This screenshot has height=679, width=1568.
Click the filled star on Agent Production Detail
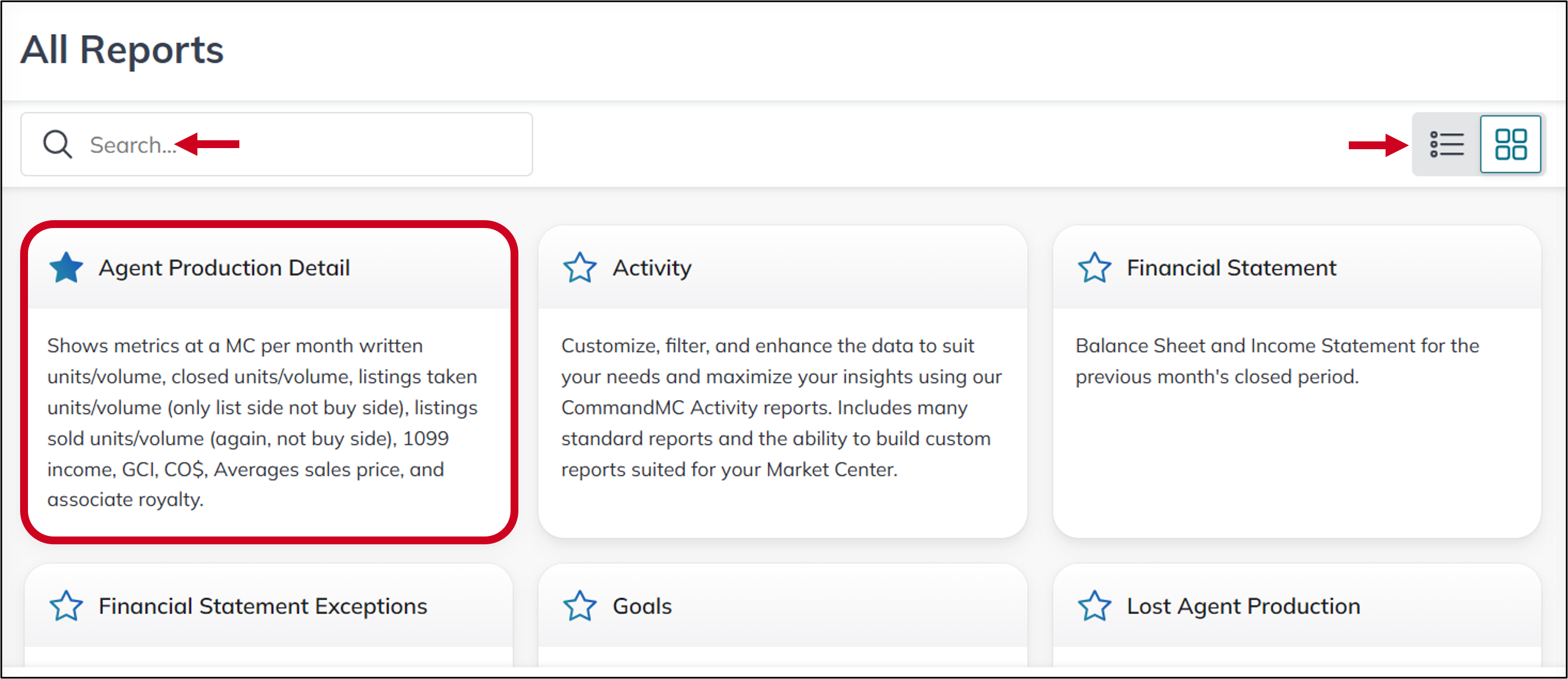tap(66, 267)
